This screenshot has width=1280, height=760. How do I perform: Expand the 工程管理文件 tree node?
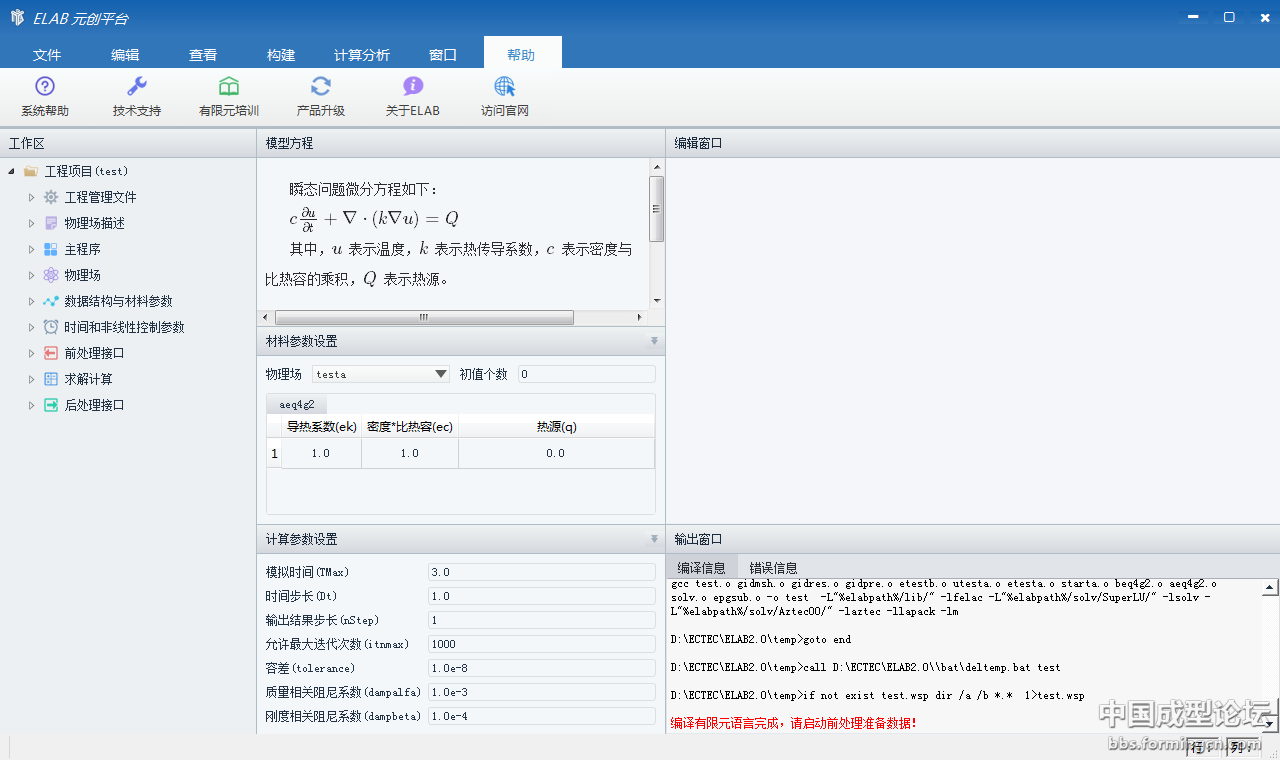coord(31,197)
